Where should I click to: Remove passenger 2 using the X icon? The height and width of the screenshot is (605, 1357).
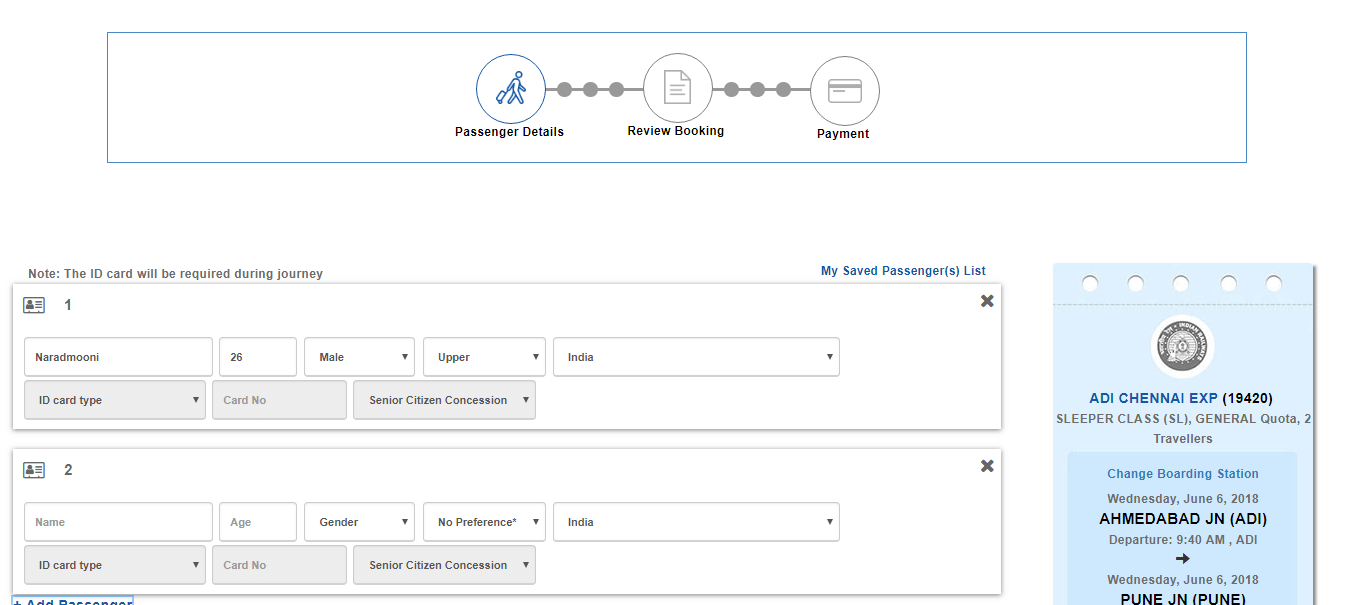(987, 465)
